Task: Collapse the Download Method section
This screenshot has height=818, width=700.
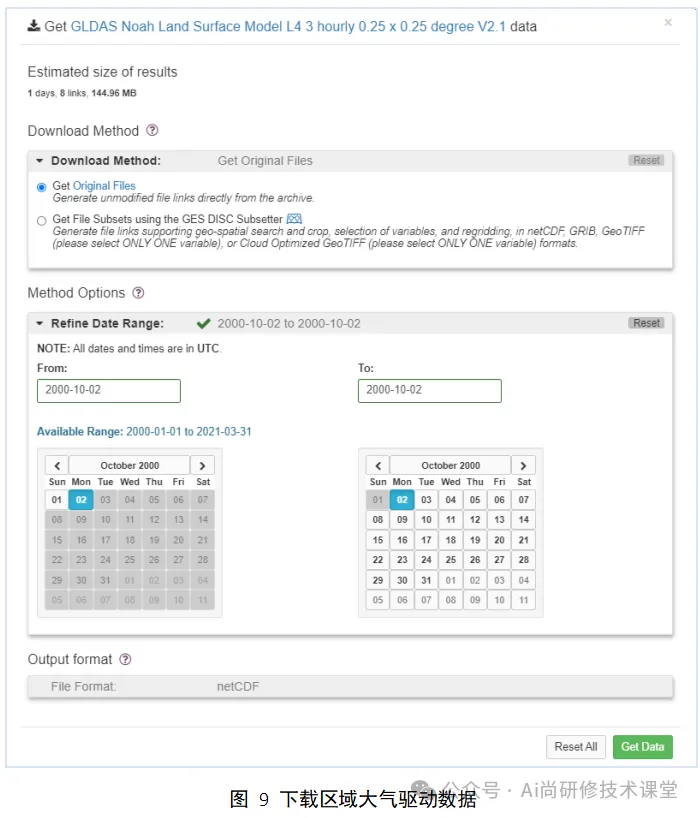Action: coord(40,161)
